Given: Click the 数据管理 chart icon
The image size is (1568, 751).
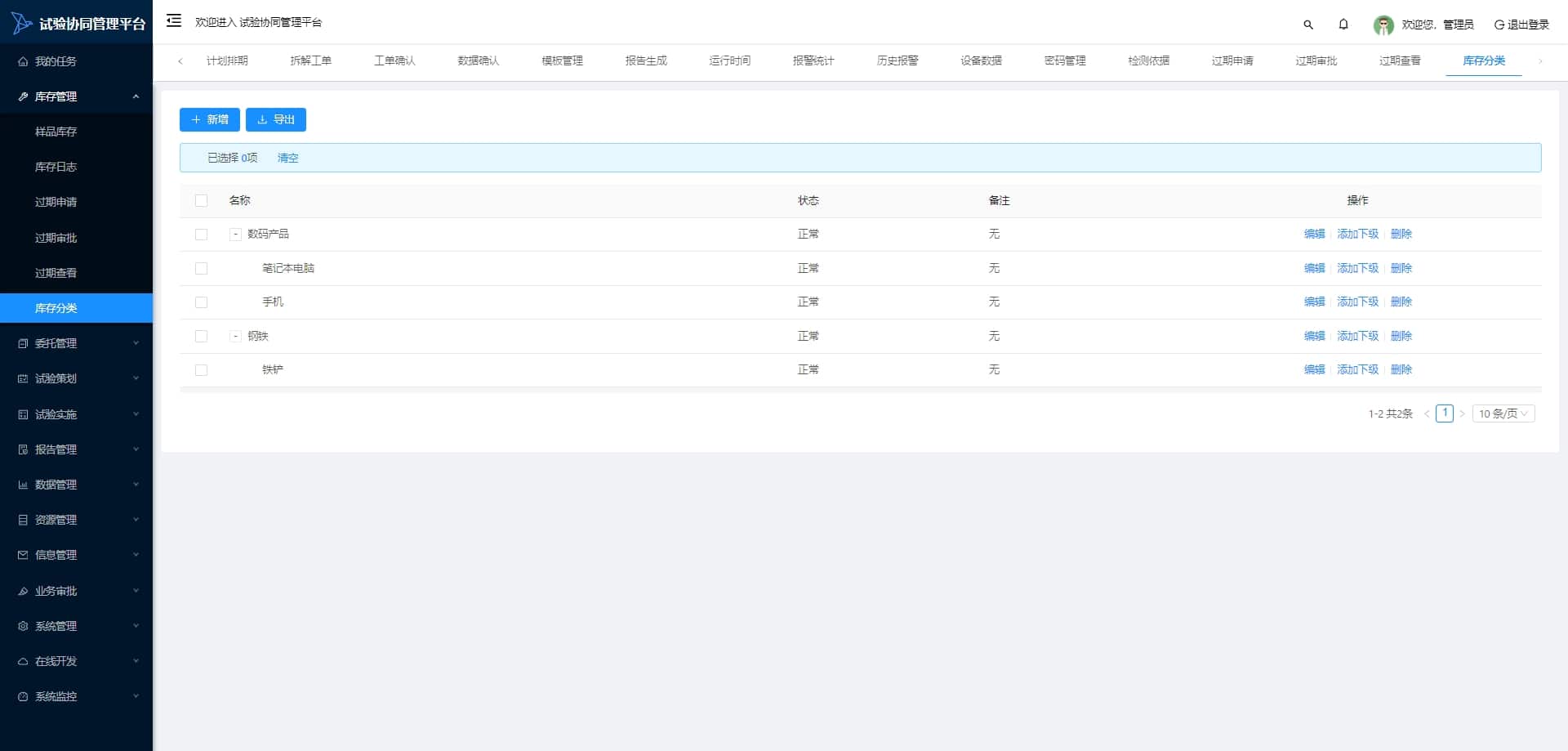Looking at the screenshot, I should click(23, 485).
